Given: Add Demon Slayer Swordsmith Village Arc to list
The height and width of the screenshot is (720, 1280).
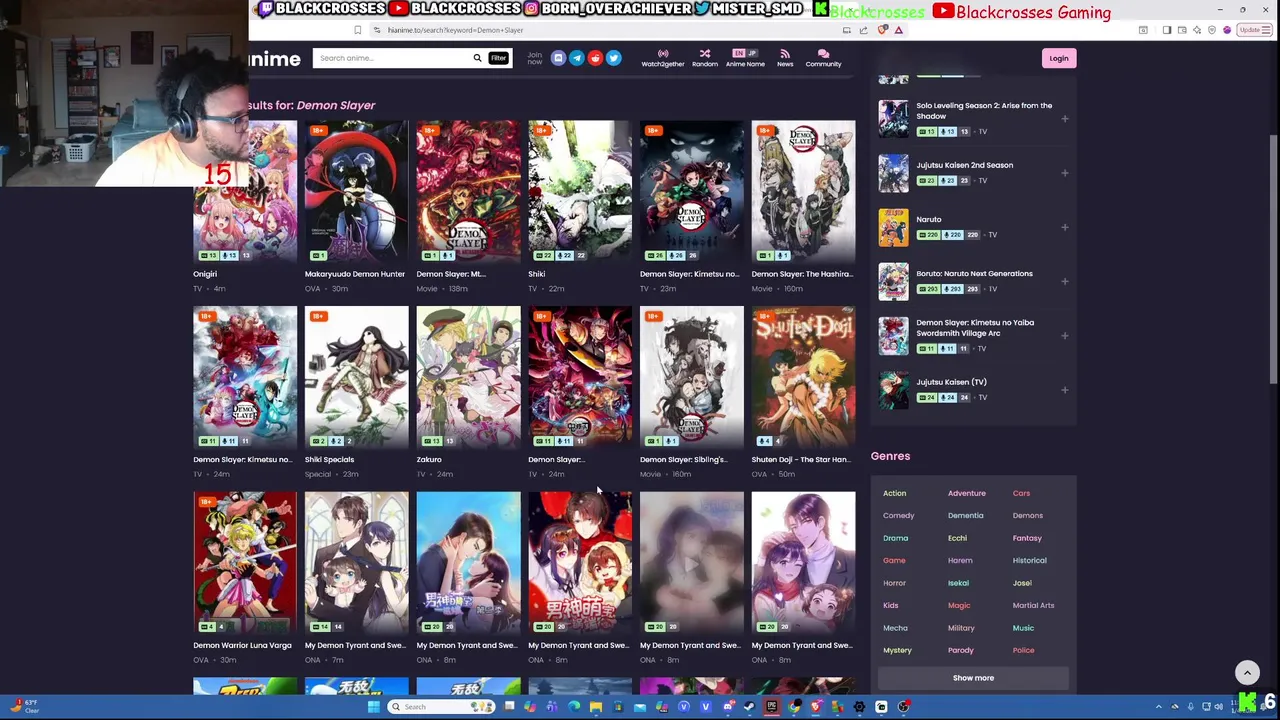Looking at the screenshot, I should point(1064,335).
